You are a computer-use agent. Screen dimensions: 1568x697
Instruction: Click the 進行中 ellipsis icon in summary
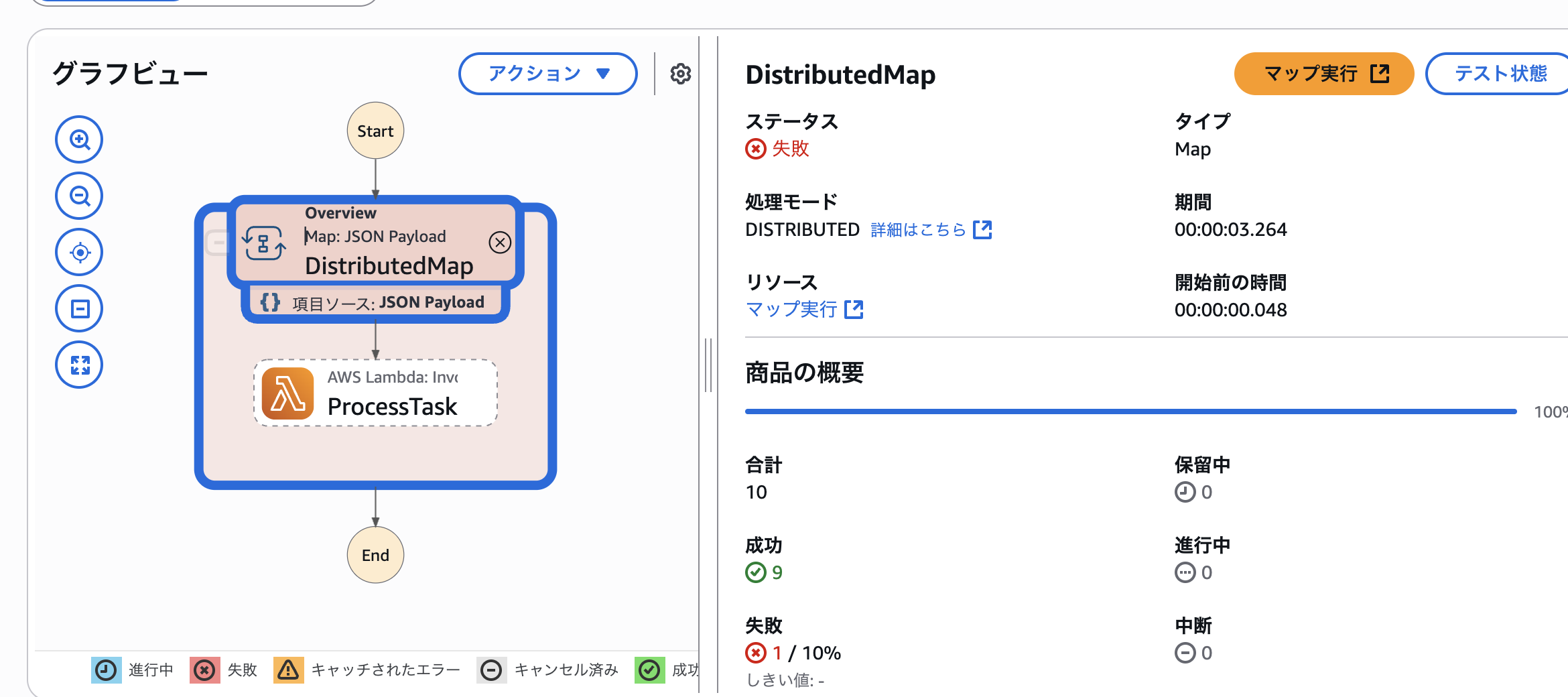1185,572
